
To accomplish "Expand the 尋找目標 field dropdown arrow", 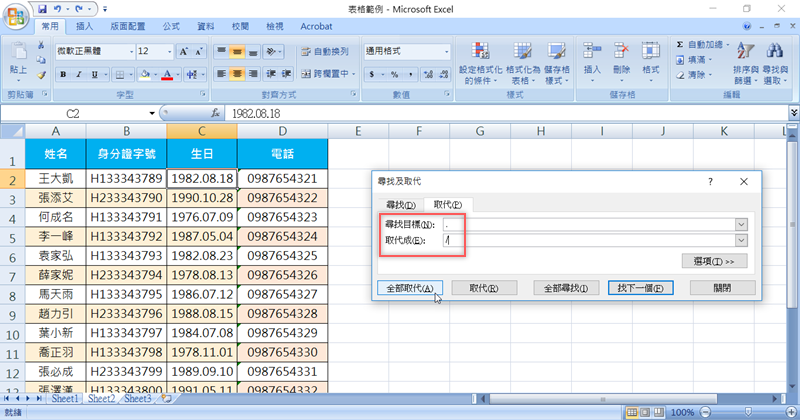I will pyautogui.click(x=741, y=225).
